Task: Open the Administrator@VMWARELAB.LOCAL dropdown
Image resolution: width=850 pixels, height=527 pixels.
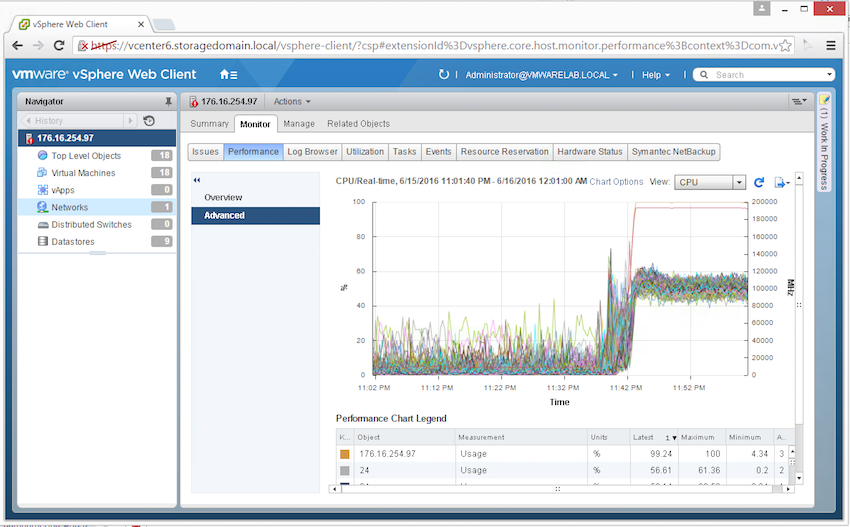Action: tap(542, 75)
